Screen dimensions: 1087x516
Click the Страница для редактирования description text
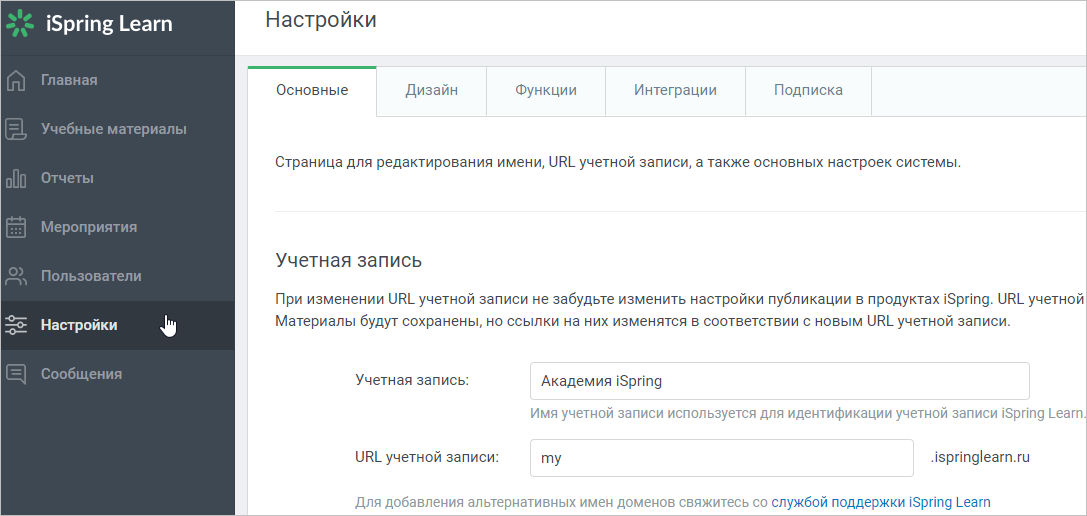tap(618, 164)
